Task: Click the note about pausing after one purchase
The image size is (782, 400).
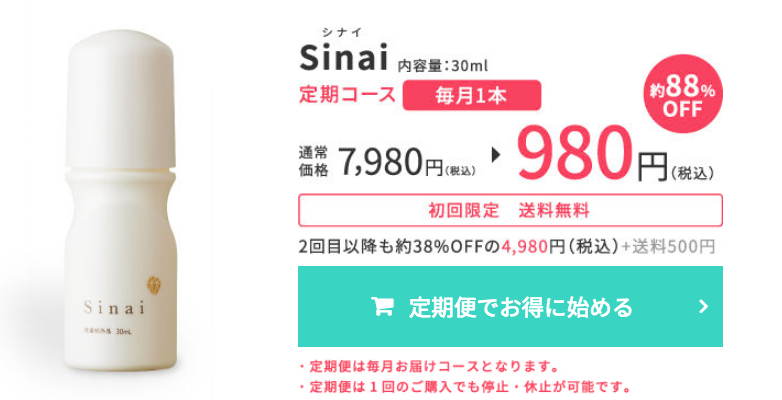Action: tap(465, 387)
